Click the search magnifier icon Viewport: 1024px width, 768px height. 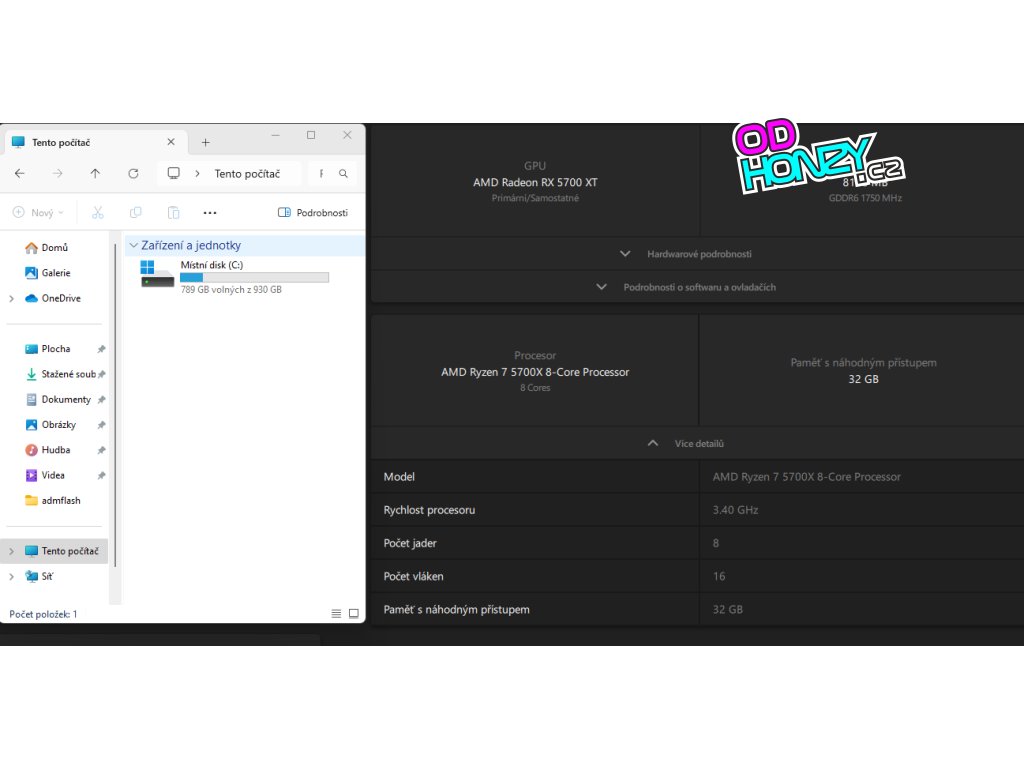(344, 174)
